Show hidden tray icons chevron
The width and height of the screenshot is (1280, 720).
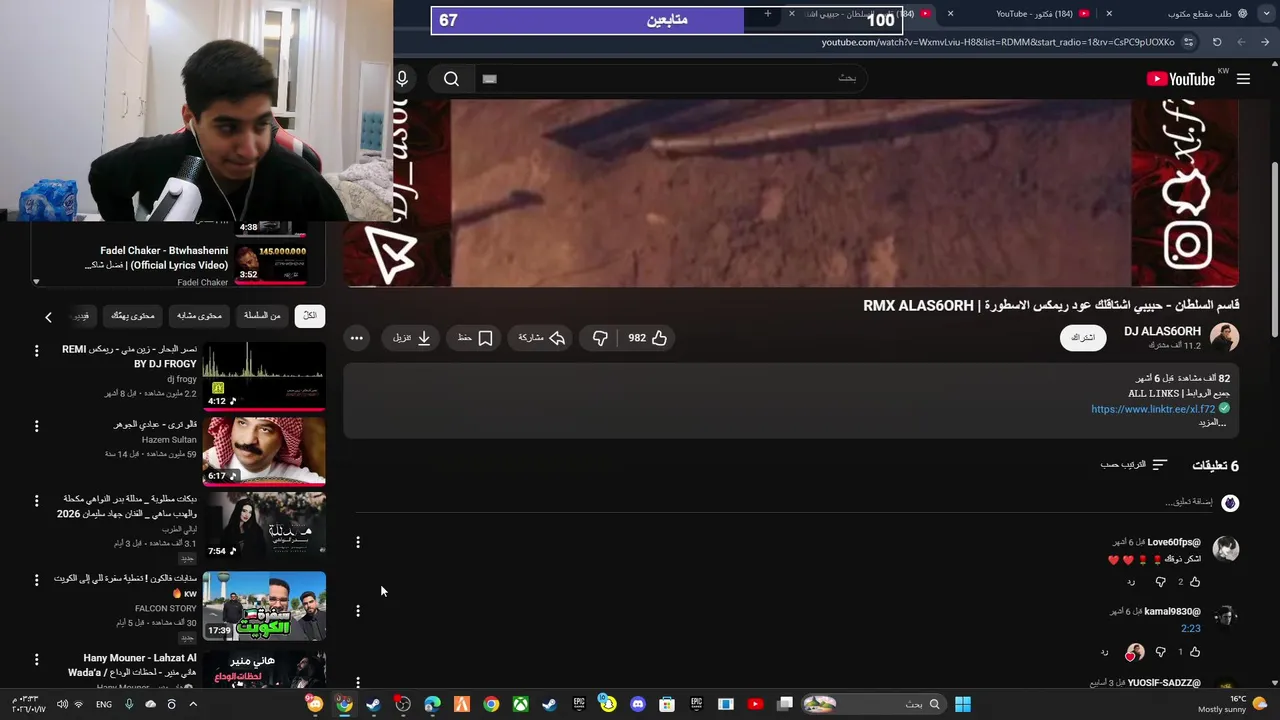click(193, 704)
